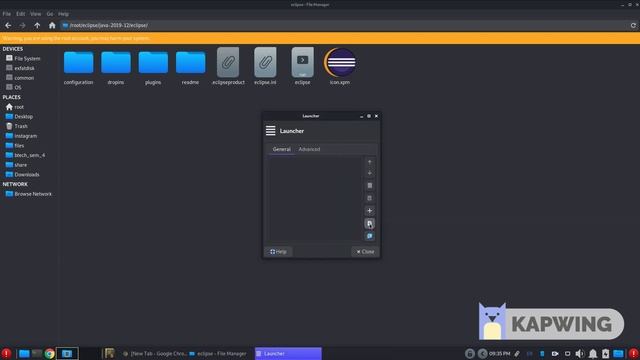Open files bookmark in sidebar

(x=15, y=145)
